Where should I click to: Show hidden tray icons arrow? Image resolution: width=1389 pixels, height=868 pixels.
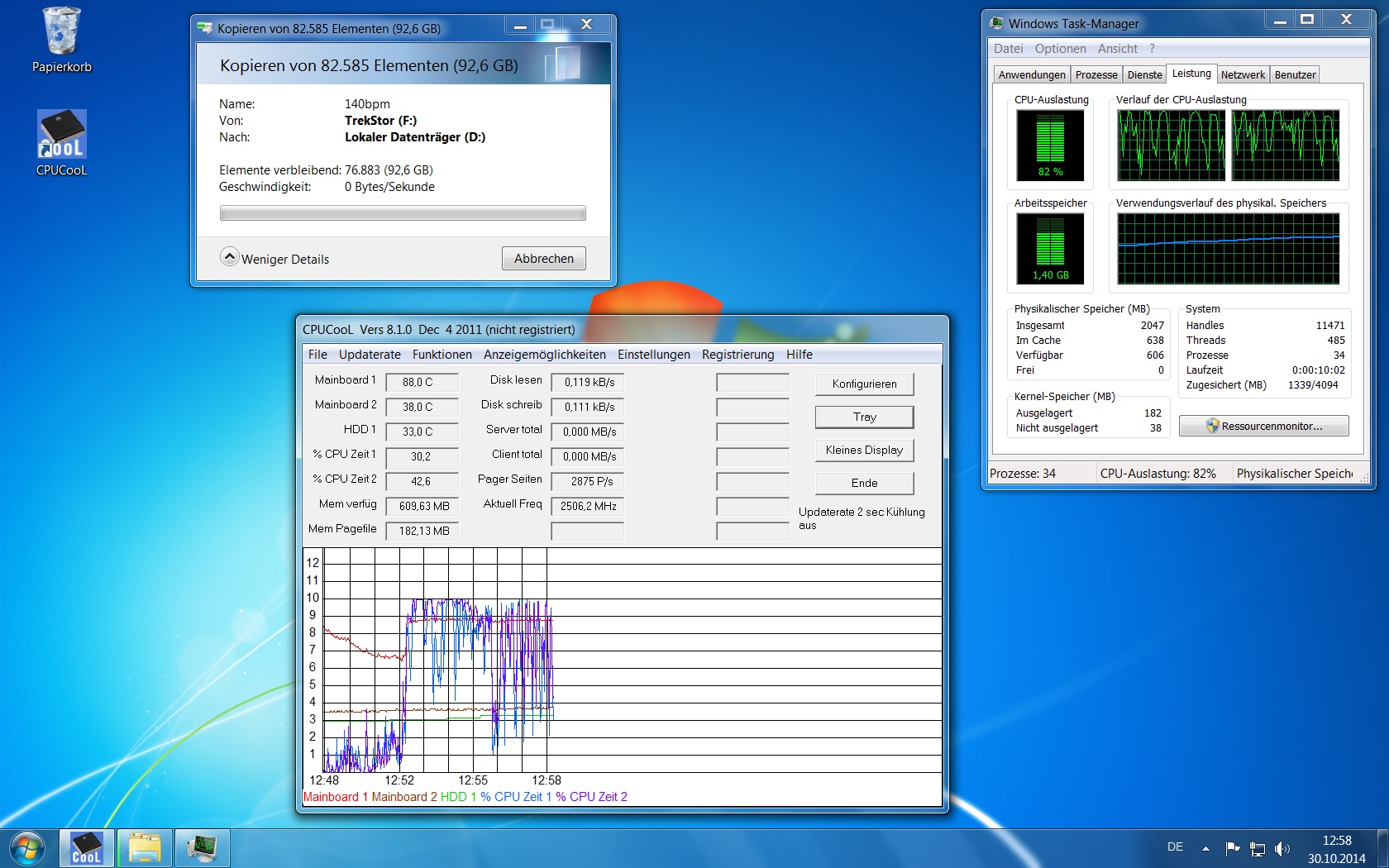(x=1205, y=848)
